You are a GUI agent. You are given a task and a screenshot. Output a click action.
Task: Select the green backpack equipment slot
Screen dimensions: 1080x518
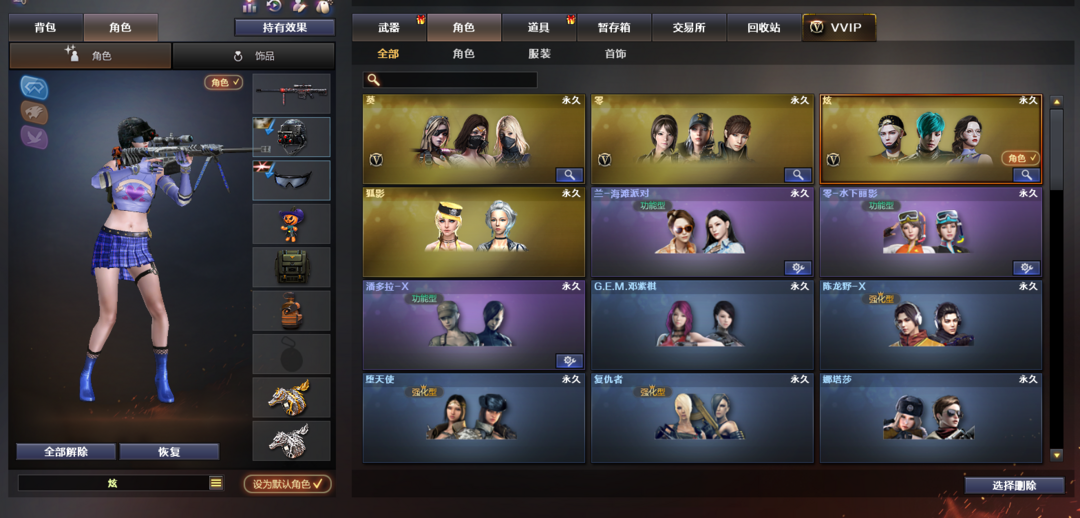(291, 267)
